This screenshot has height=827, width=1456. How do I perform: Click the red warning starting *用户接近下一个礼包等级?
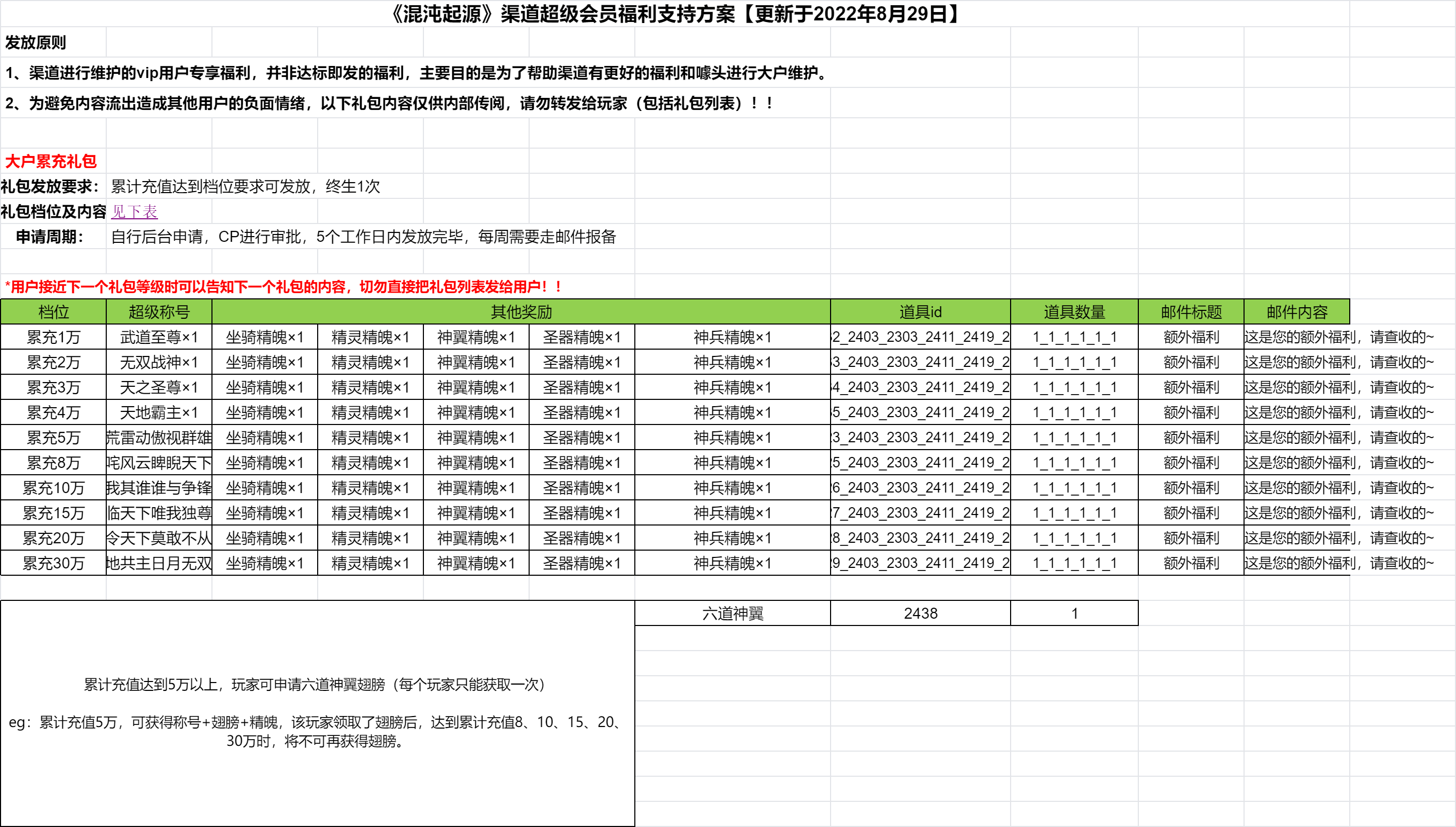(x=283, y=287)
